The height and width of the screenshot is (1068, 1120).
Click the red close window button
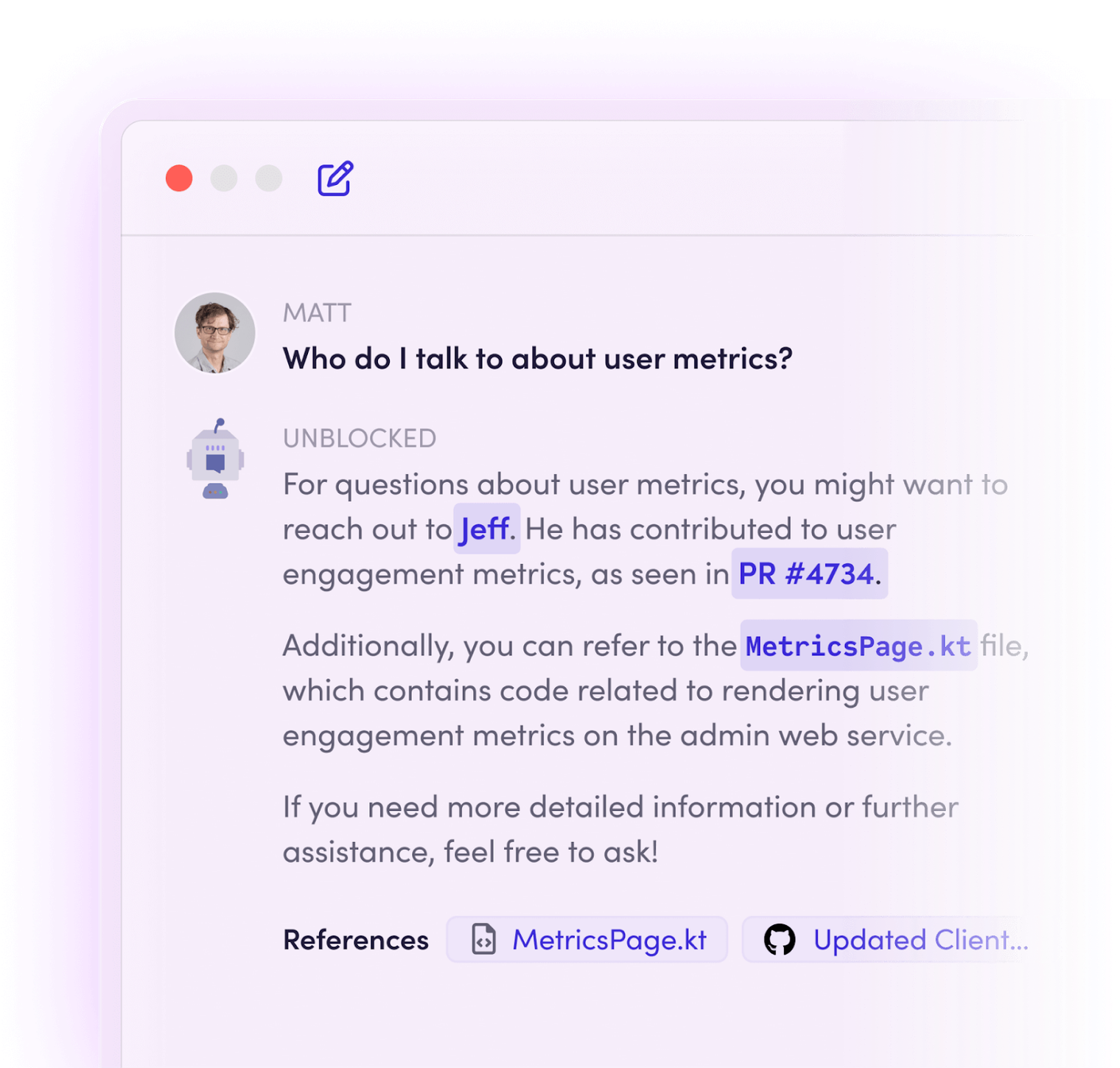tap(179, 178)
